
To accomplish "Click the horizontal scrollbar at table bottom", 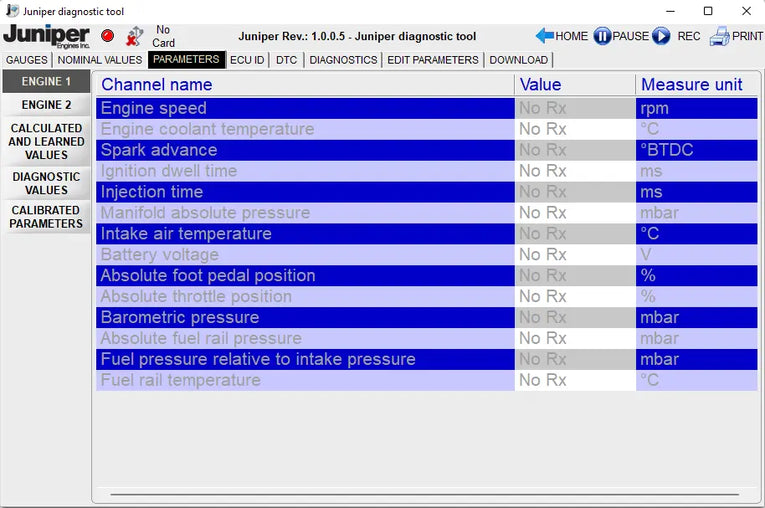I will 424,494.
